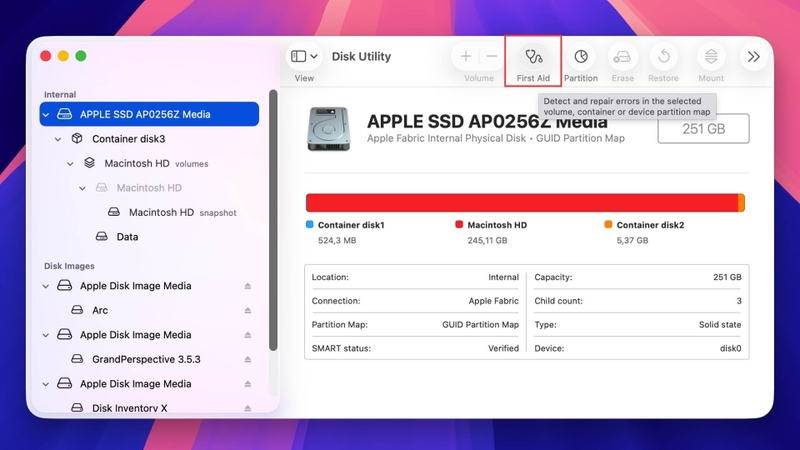Screen dimensions: 800x450
Task: Select APPLE SSD AP0256Z Media in sidebar
Action: coord(149,114)
